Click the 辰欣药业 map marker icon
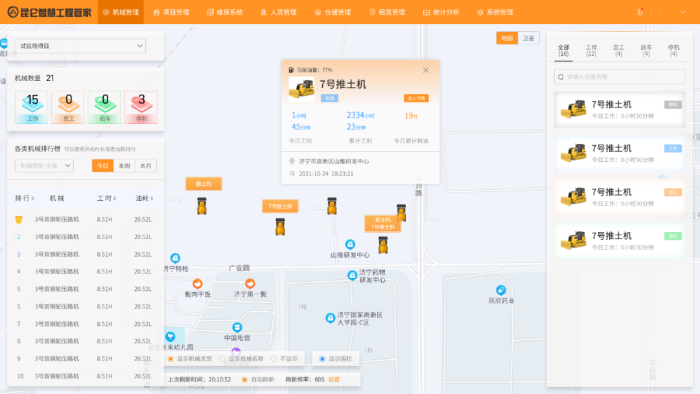This screenshot has height=394, width=700. [x=501, y=290]
